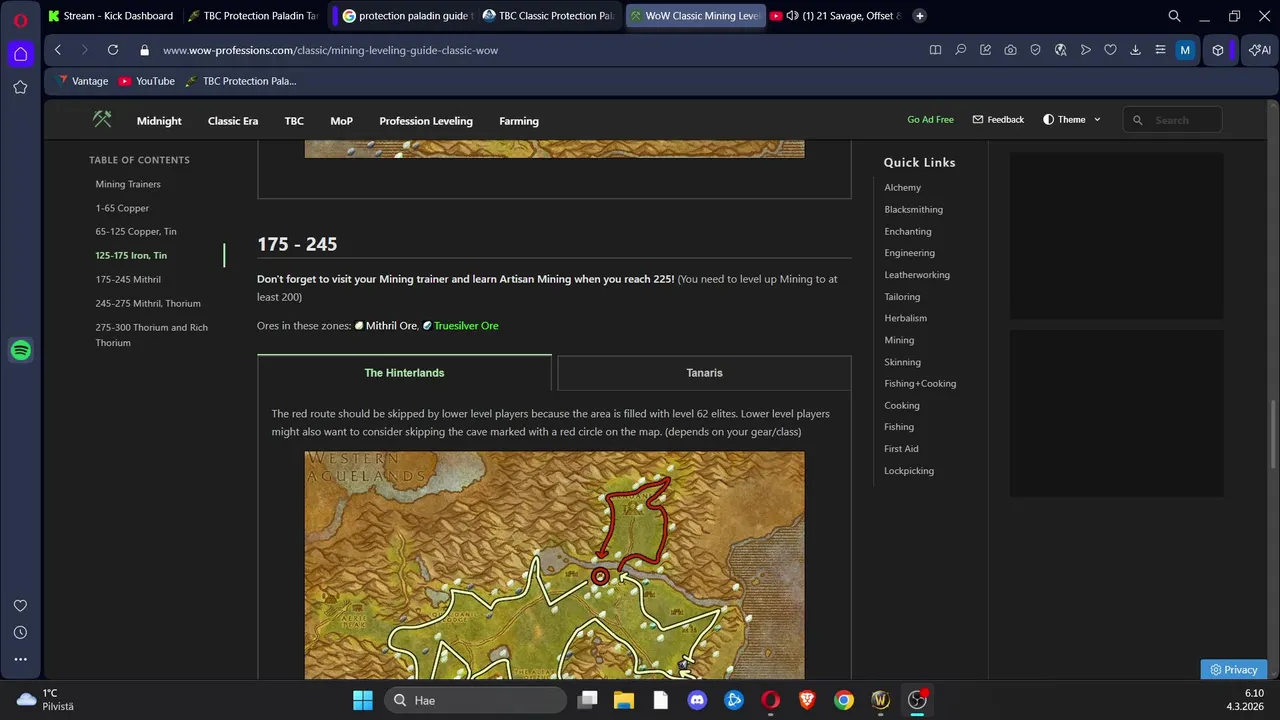1280x720 pixels.
Task: Click the site search magnifier icon
Action: pyautogui.click(x=1137, y=120)
